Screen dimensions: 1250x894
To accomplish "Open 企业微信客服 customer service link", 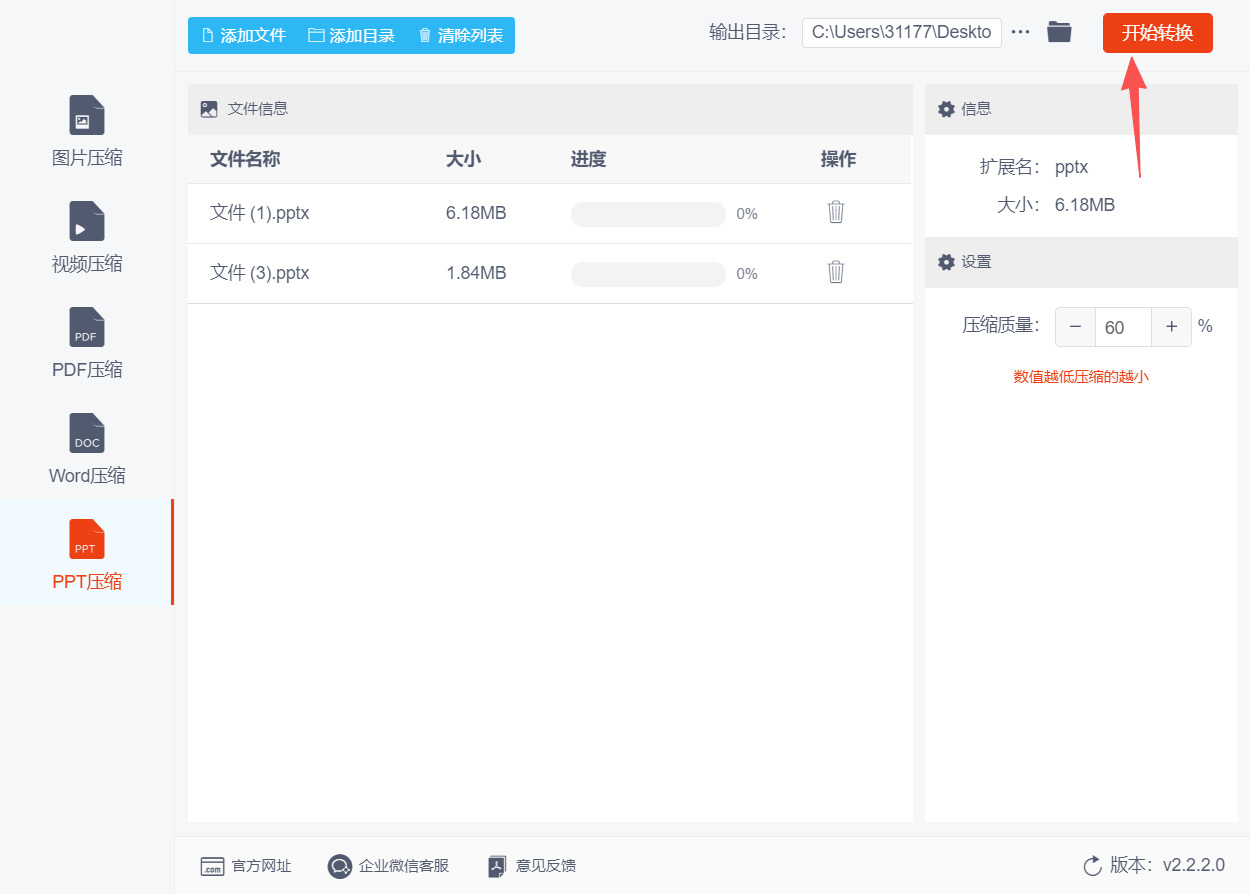I will pyautogui.click(x=388, y=866).
